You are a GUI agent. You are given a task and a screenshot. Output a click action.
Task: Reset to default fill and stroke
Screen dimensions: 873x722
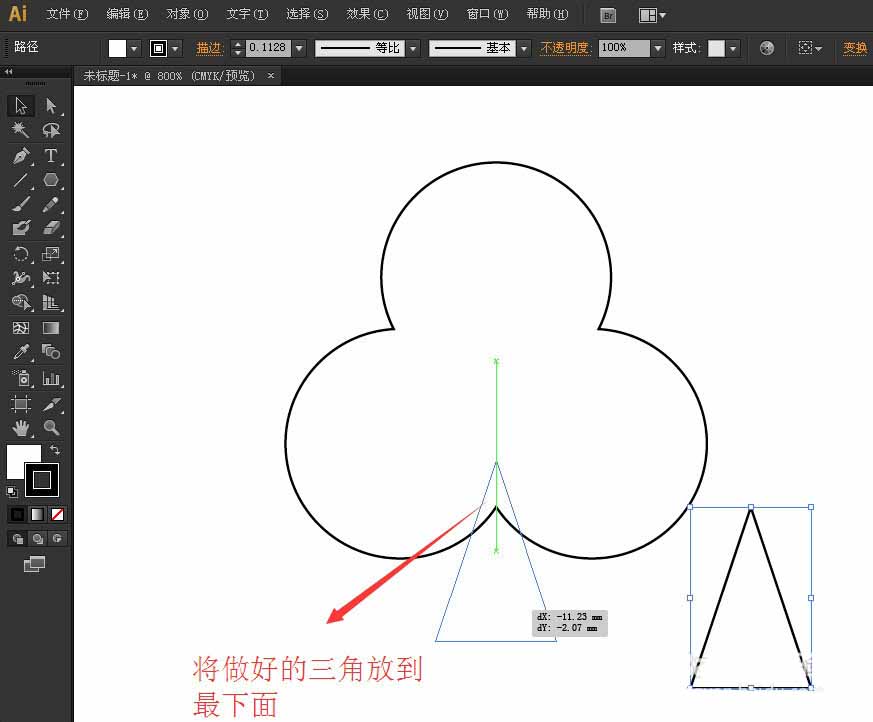pyautogui.click(x=12, y=492)
